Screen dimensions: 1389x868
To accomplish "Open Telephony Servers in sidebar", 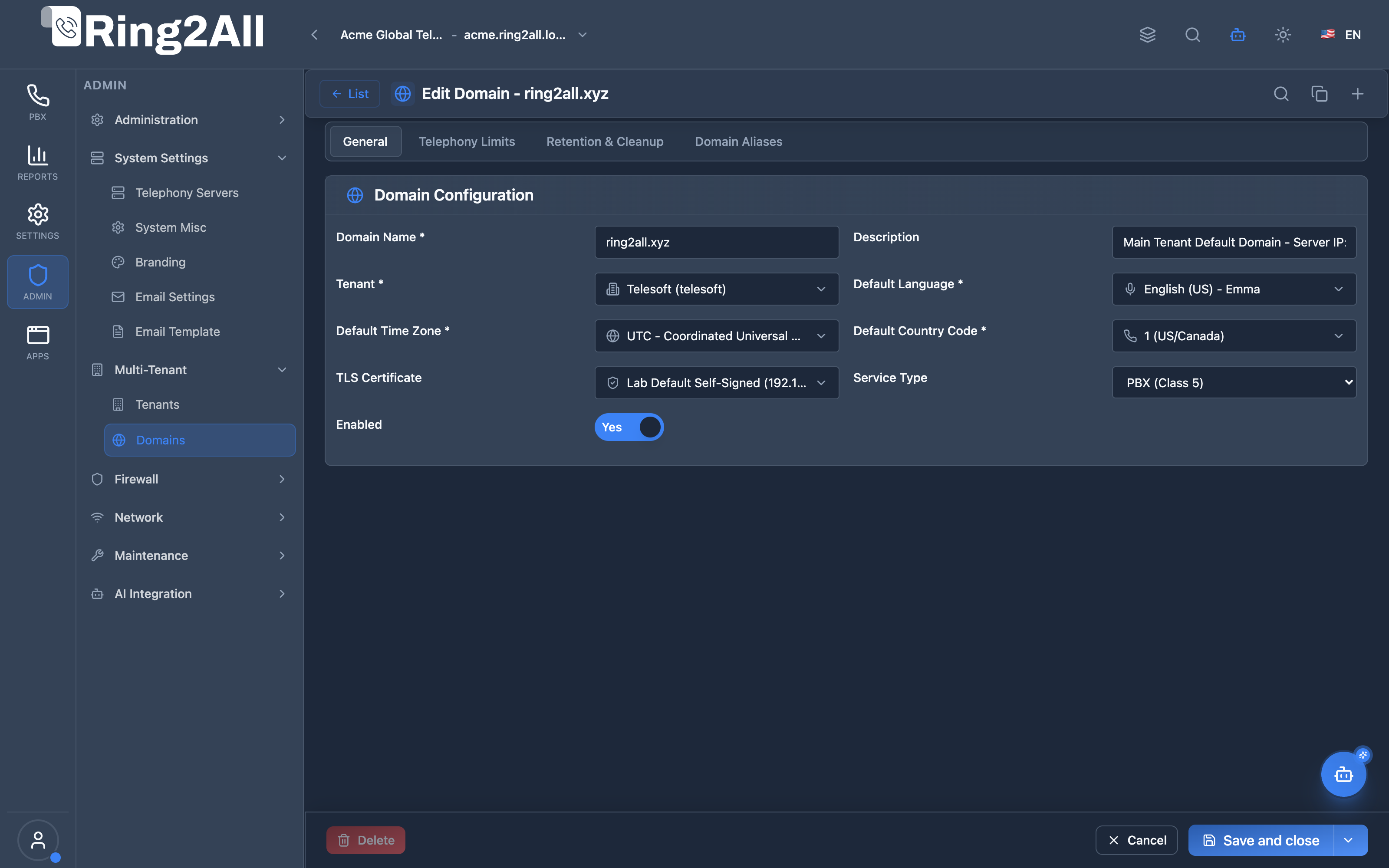I will pyautogui.click(x=199, y=193).
